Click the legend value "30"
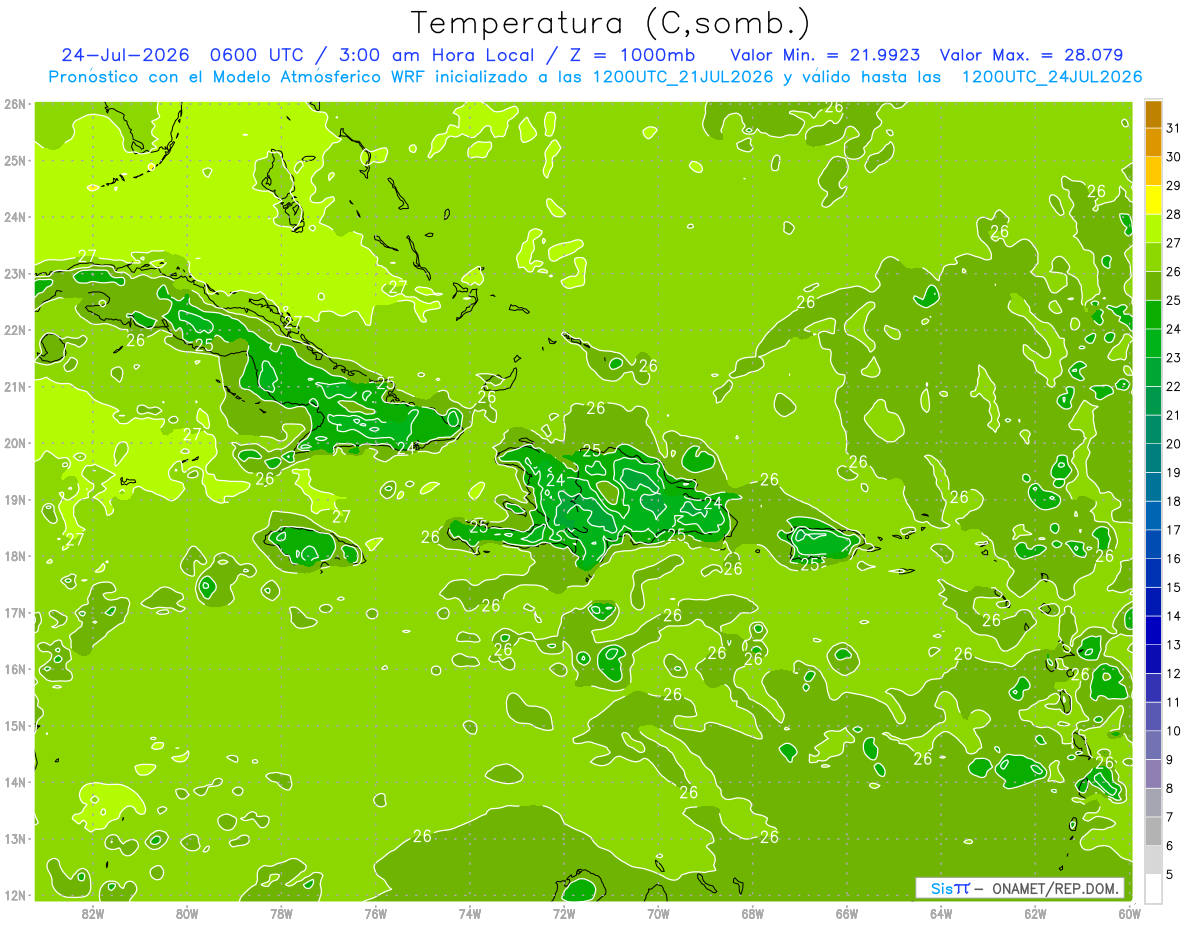 [1174, 157]
